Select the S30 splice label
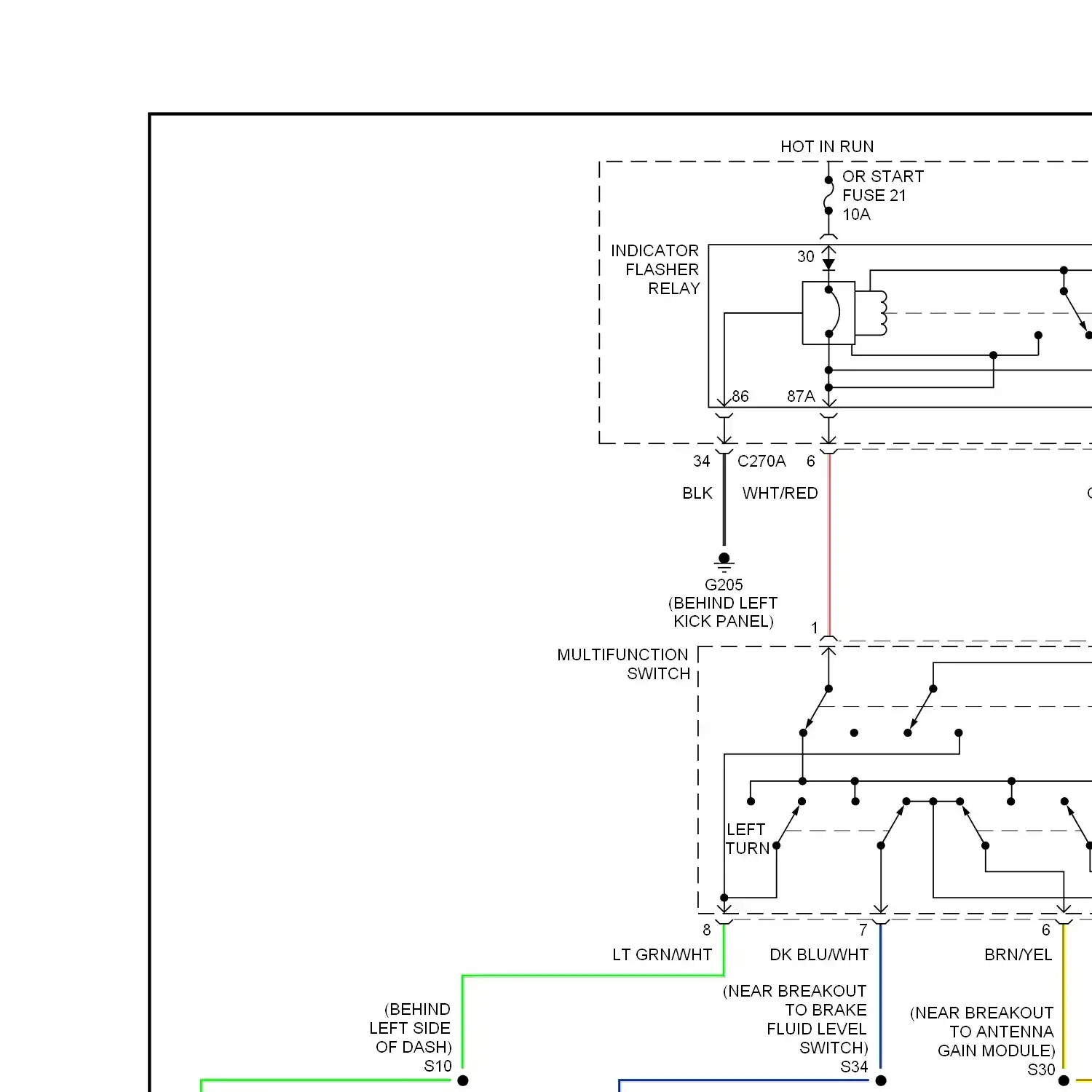Image resolution: width=1092 pixels, height=1092 pixels. (x=1041, y=1069)
